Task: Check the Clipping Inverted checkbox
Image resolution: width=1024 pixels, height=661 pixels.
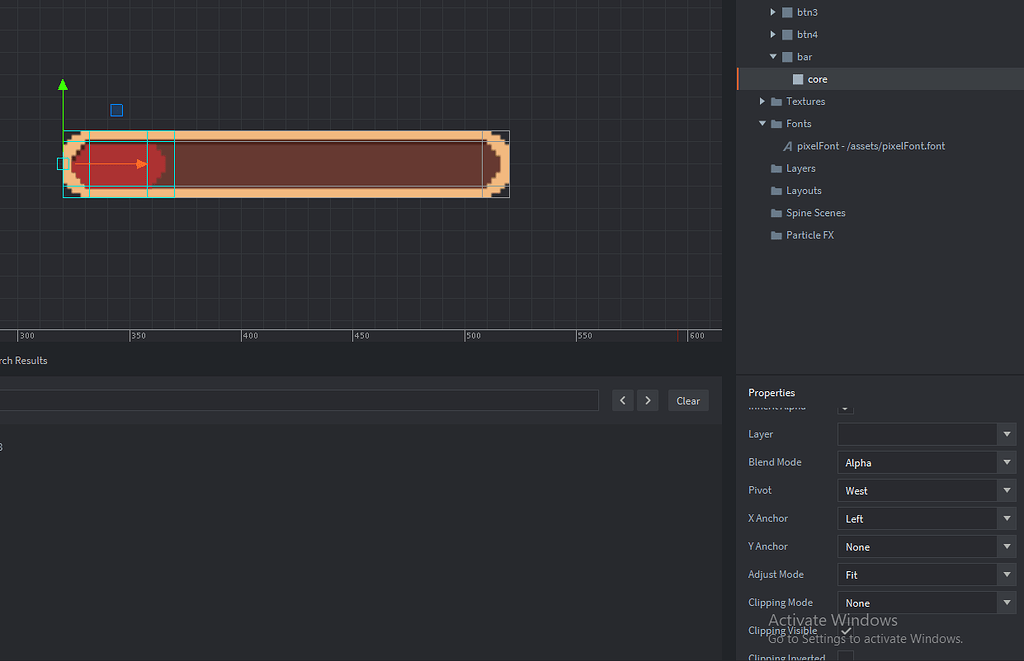Action: point(845,658)
